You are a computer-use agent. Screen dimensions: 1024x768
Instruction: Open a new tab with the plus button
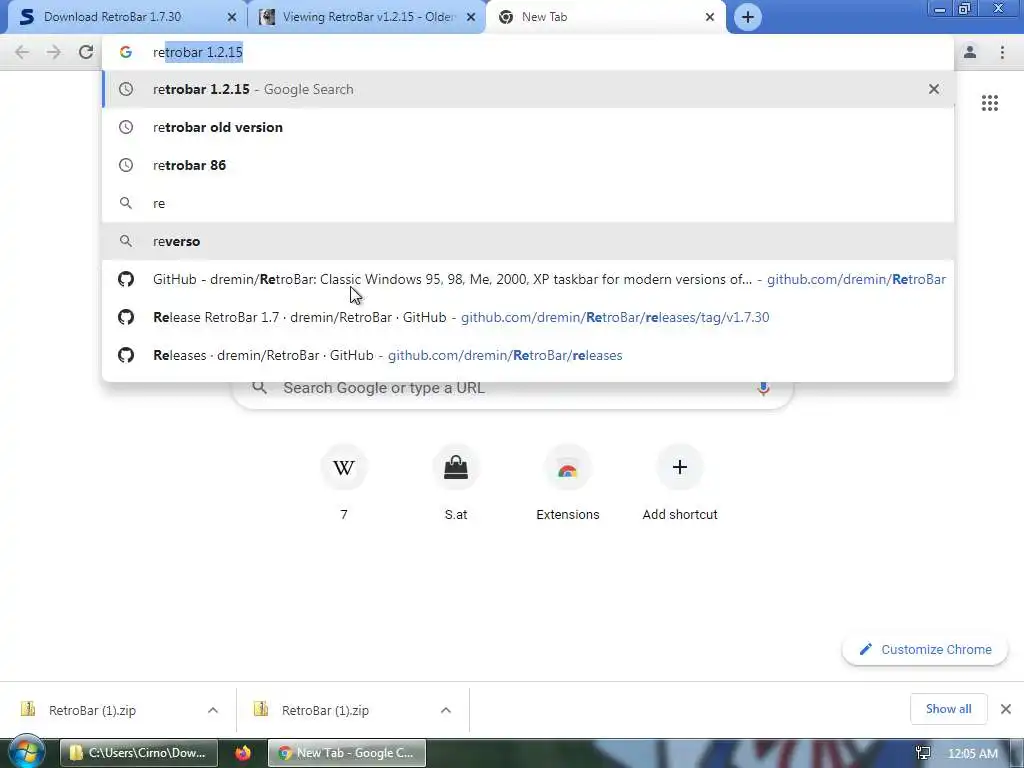point(748,17)
